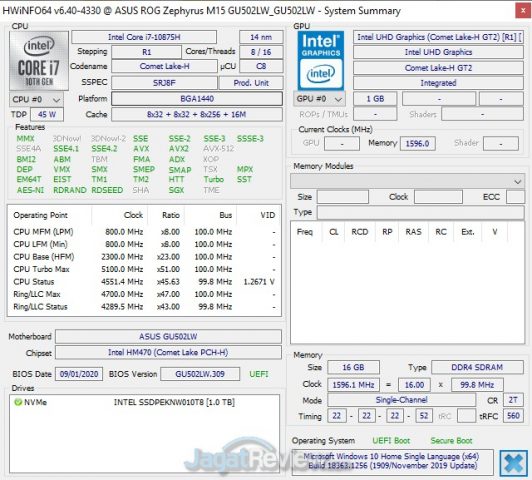Click the CPU Turbo Max operating point row
The height and width of the screenshot is (480, 532).
pyautogui.click(x=144, y=269)
